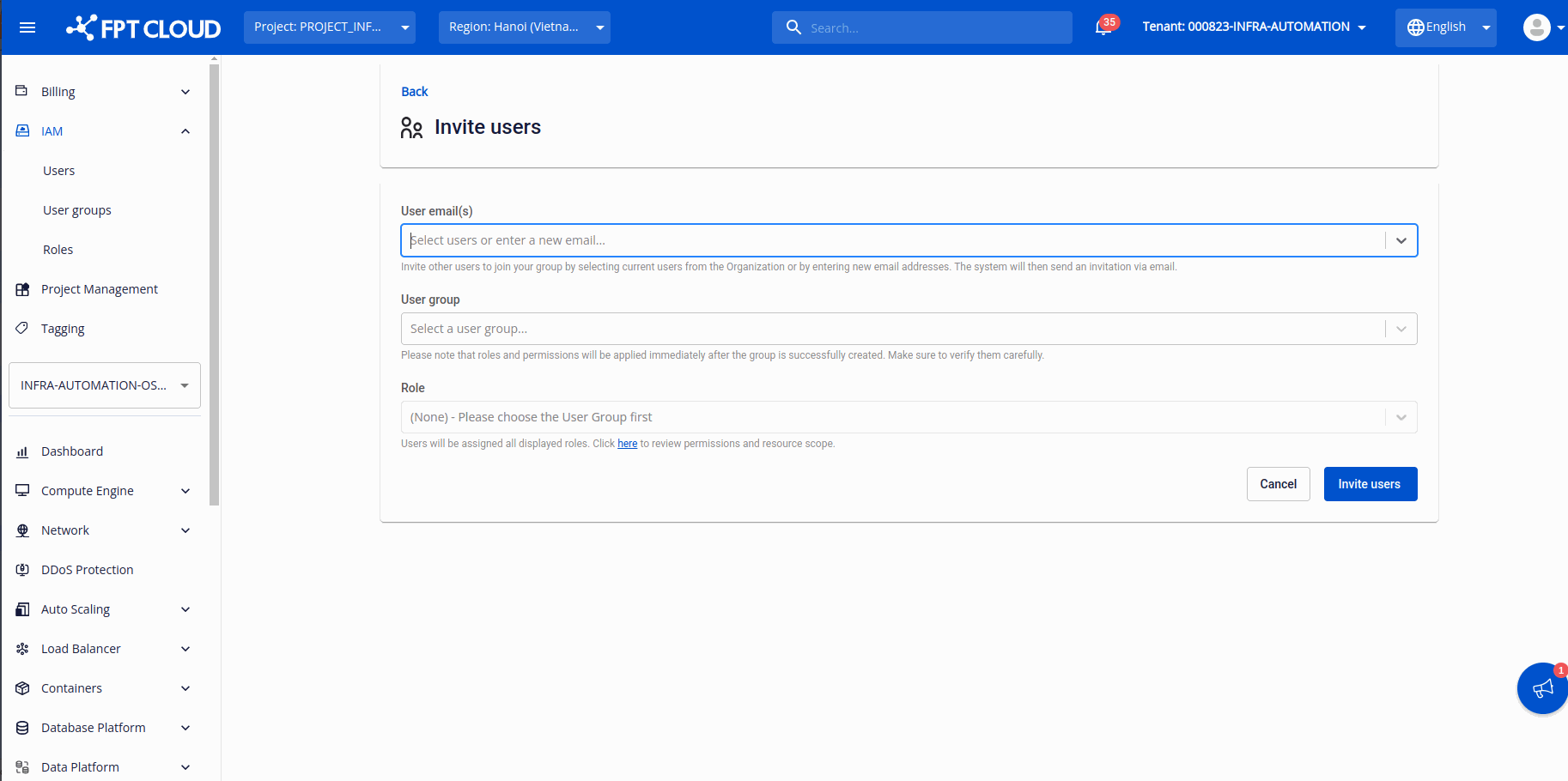Expand the Network menu chevron
Viewport: 1568px width, 781px height.
185,530
